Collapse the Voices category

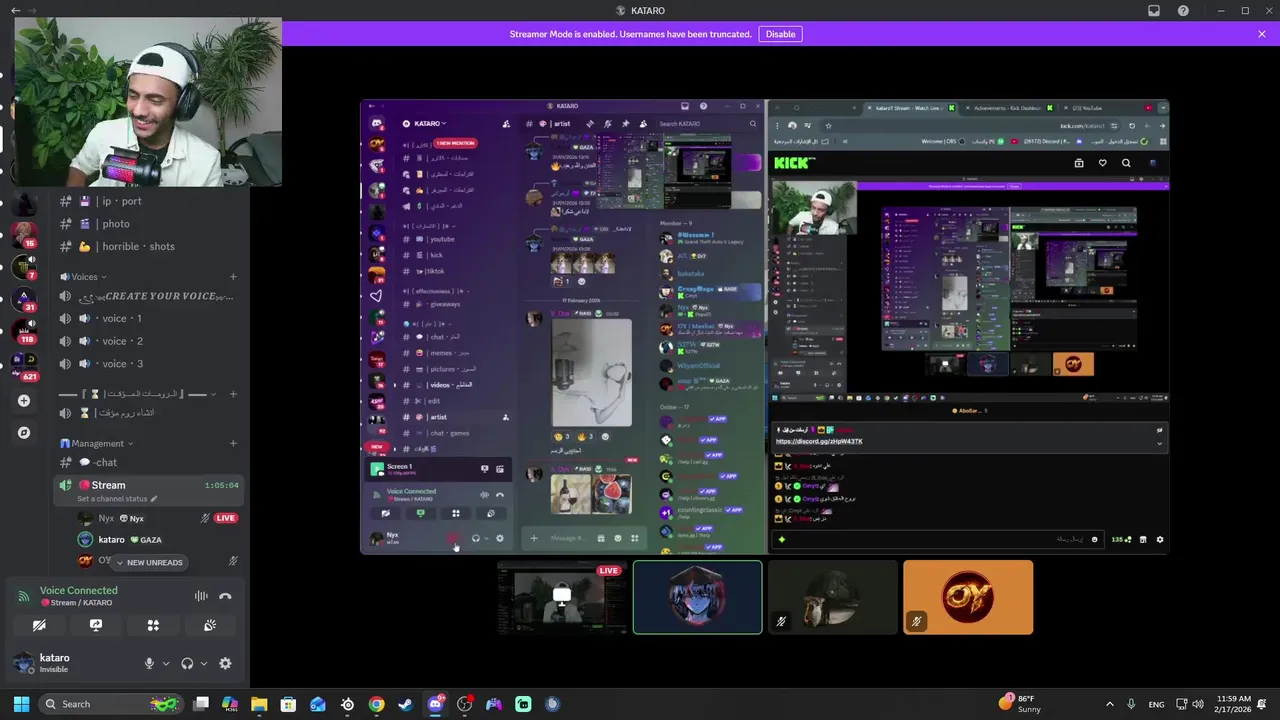pos(84,277)
